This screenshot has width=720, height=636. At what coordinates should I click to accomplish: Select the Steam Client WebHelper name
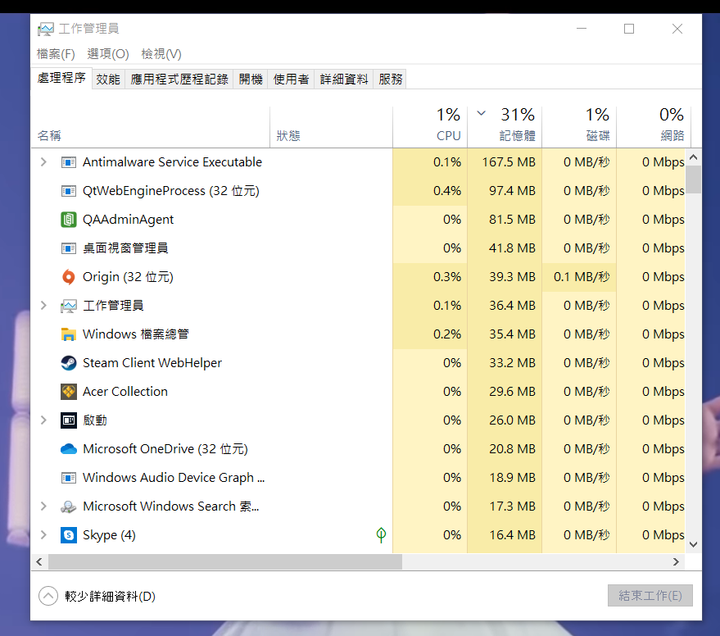click(x=152, y=363)
